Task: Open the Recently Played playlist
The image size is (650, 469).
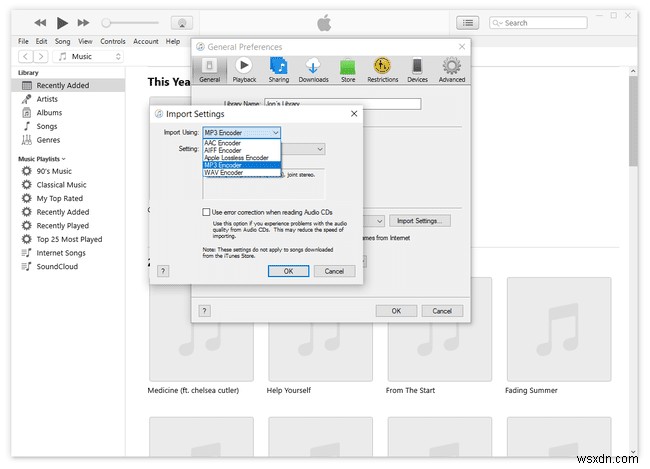Action: (x=68, y=226)
